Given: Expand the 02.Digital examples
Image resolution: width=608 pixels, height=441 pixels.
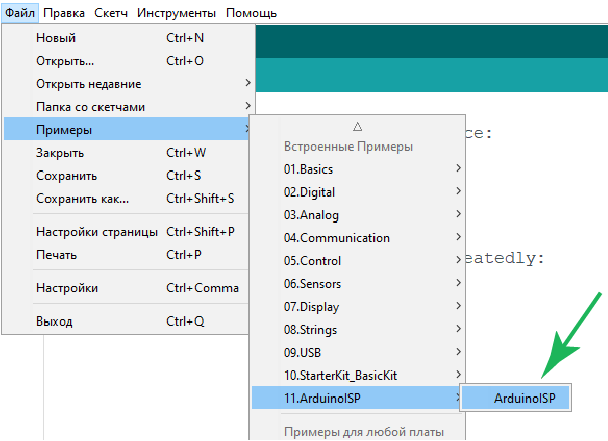Looking at the screenshot, I should (x=357, y=192).
